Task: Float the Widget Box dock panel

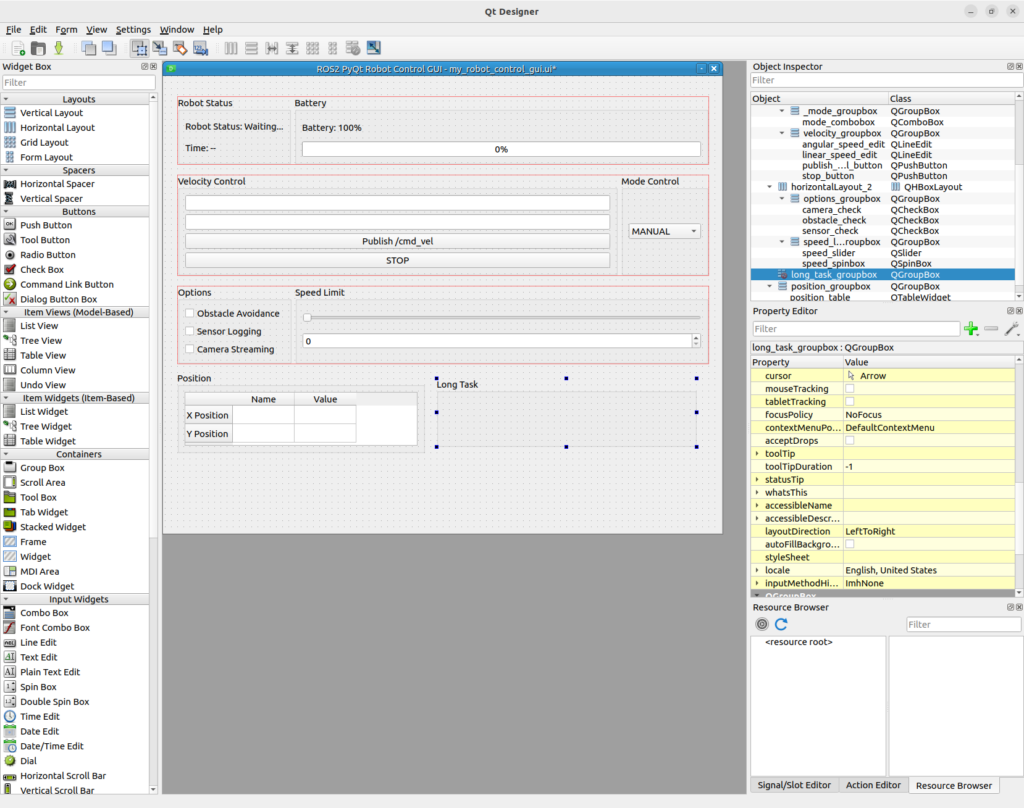Action: (x=144, y=66)
